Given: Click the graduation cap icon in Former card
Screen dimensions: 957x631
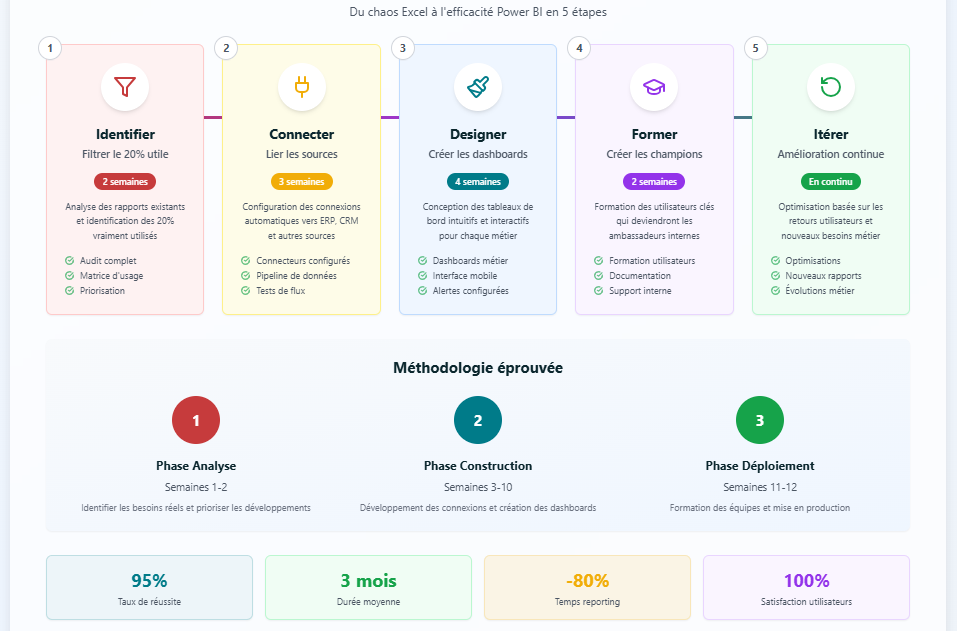Looking at the screenshot, I should pyautogui.click(x=654, y=87).
